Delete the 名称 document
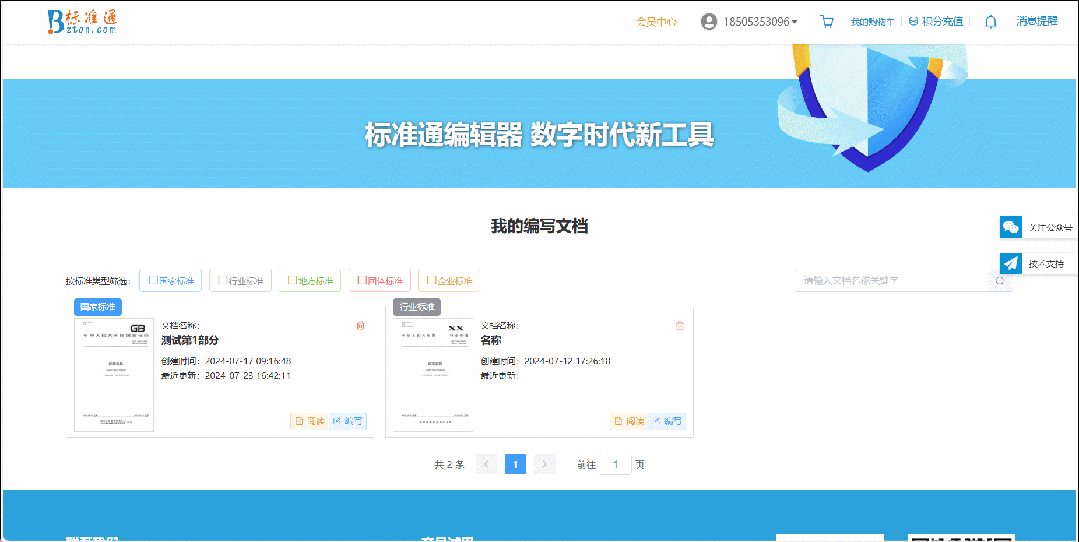Viewport: 1079px width, 542px height. tap(680, 326)
